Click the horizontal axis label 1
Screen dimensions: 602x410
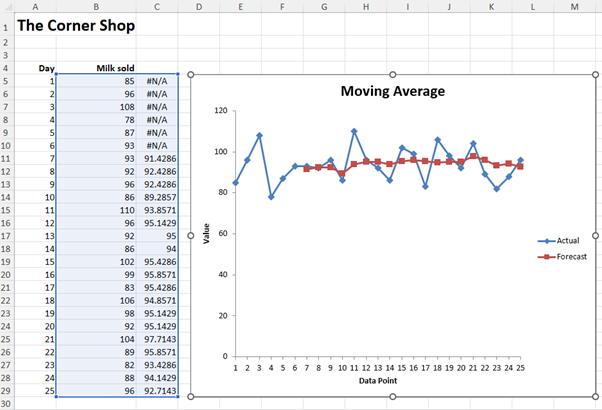tap(235, 368)
